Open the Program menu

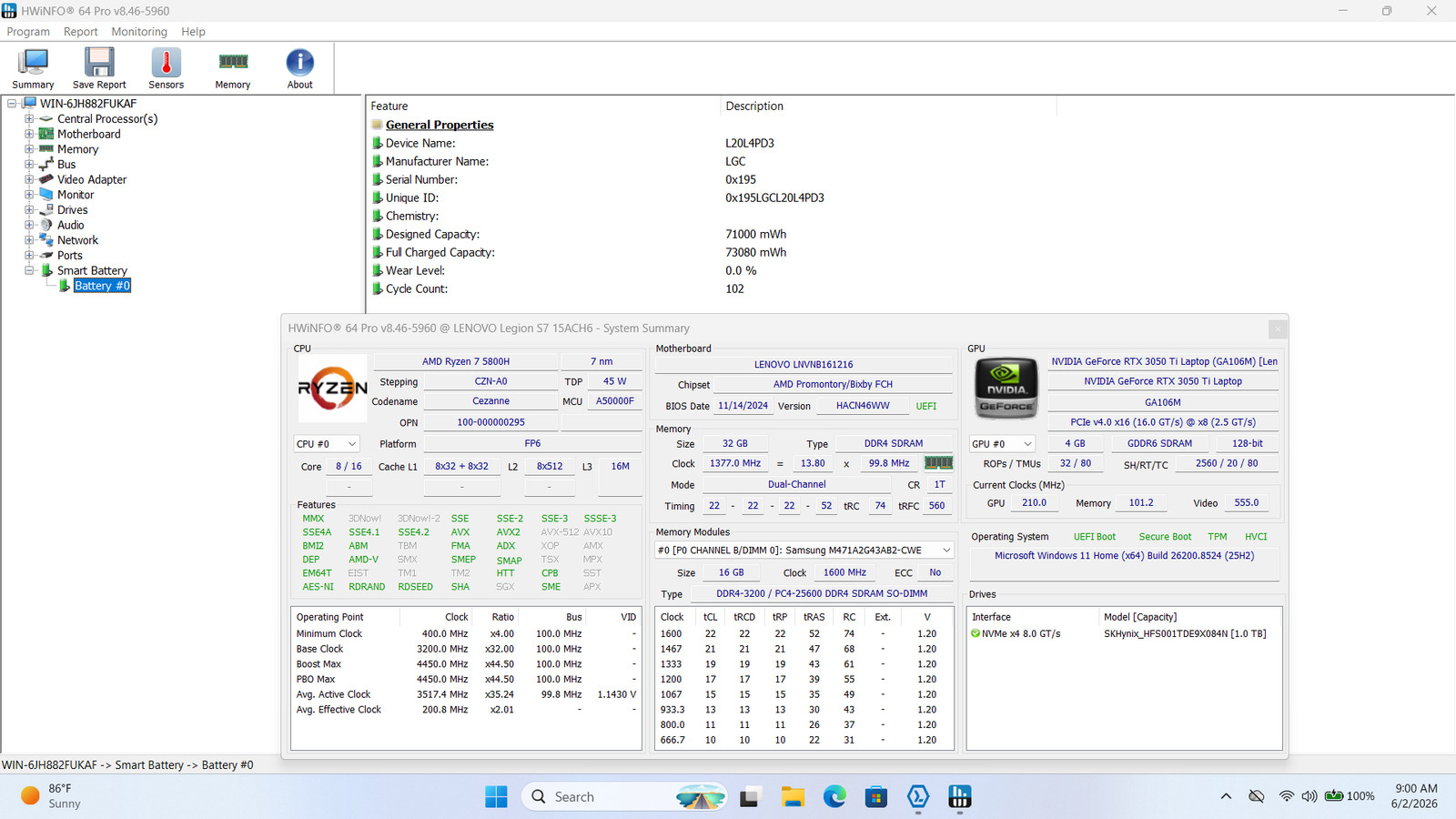pyautogui.click(x=28, y=32)
